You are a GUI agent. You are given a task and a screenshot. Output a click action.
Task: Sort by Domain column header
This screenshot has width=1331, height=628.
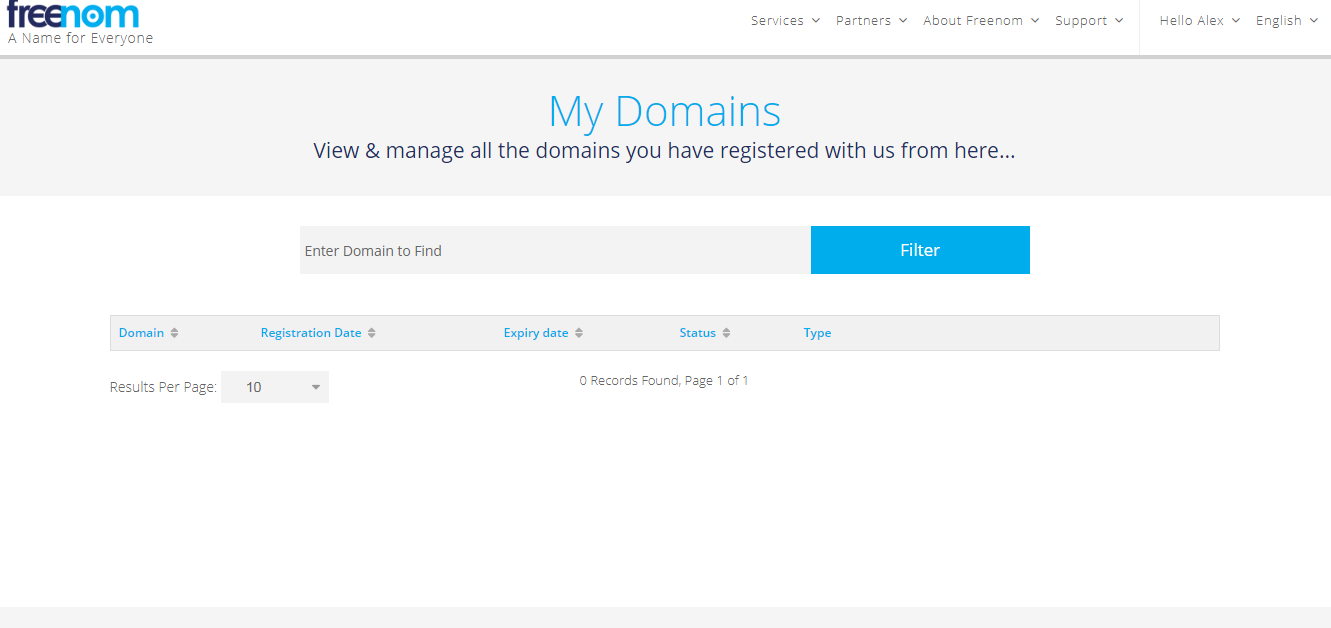click(x=141, y=333)
